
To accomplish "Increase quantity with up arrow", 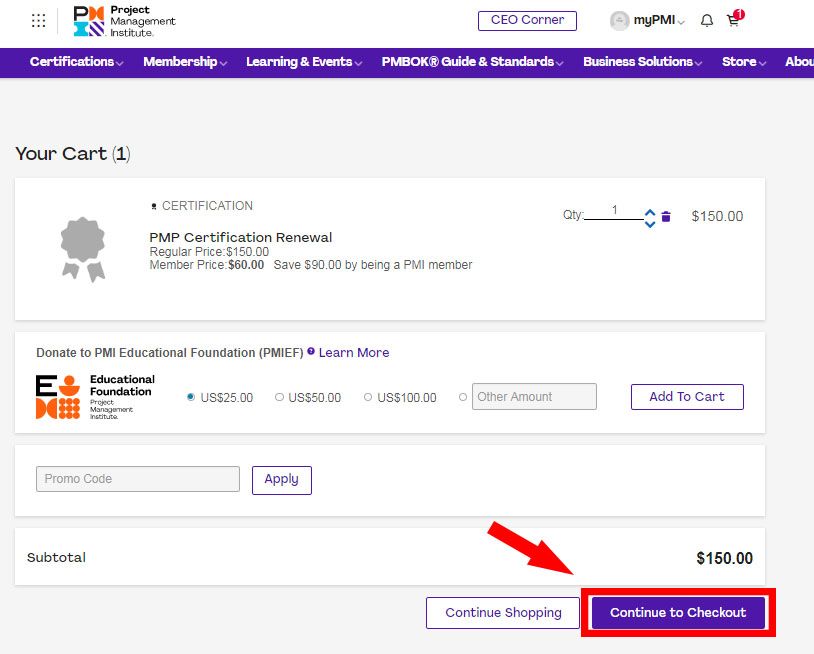I will (650, 213).
